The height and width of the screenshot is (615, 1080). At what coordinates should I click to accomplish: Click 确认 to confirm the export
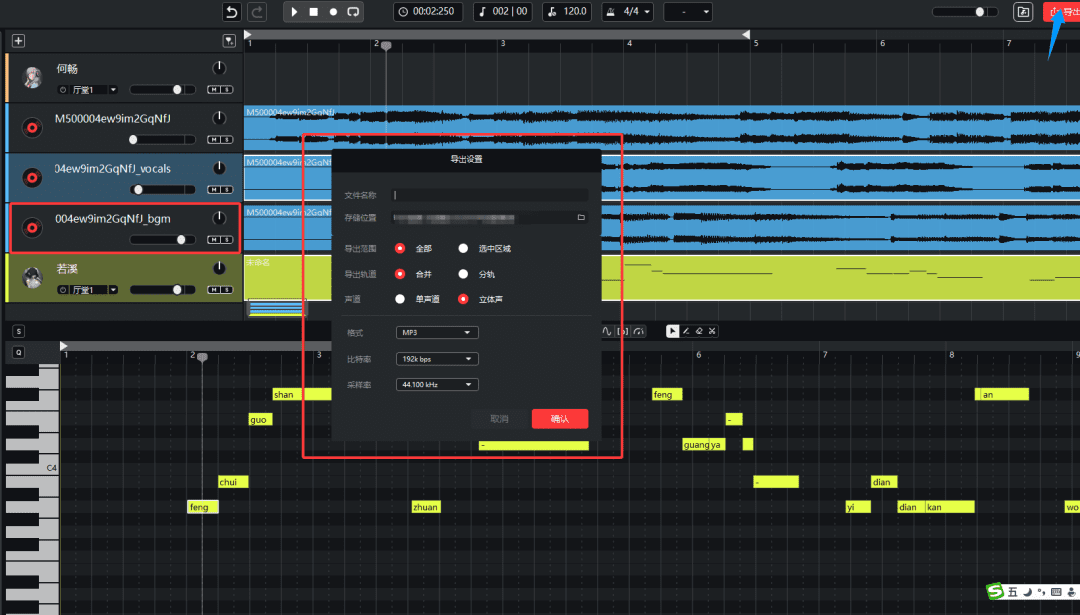[x=560, y=419]
